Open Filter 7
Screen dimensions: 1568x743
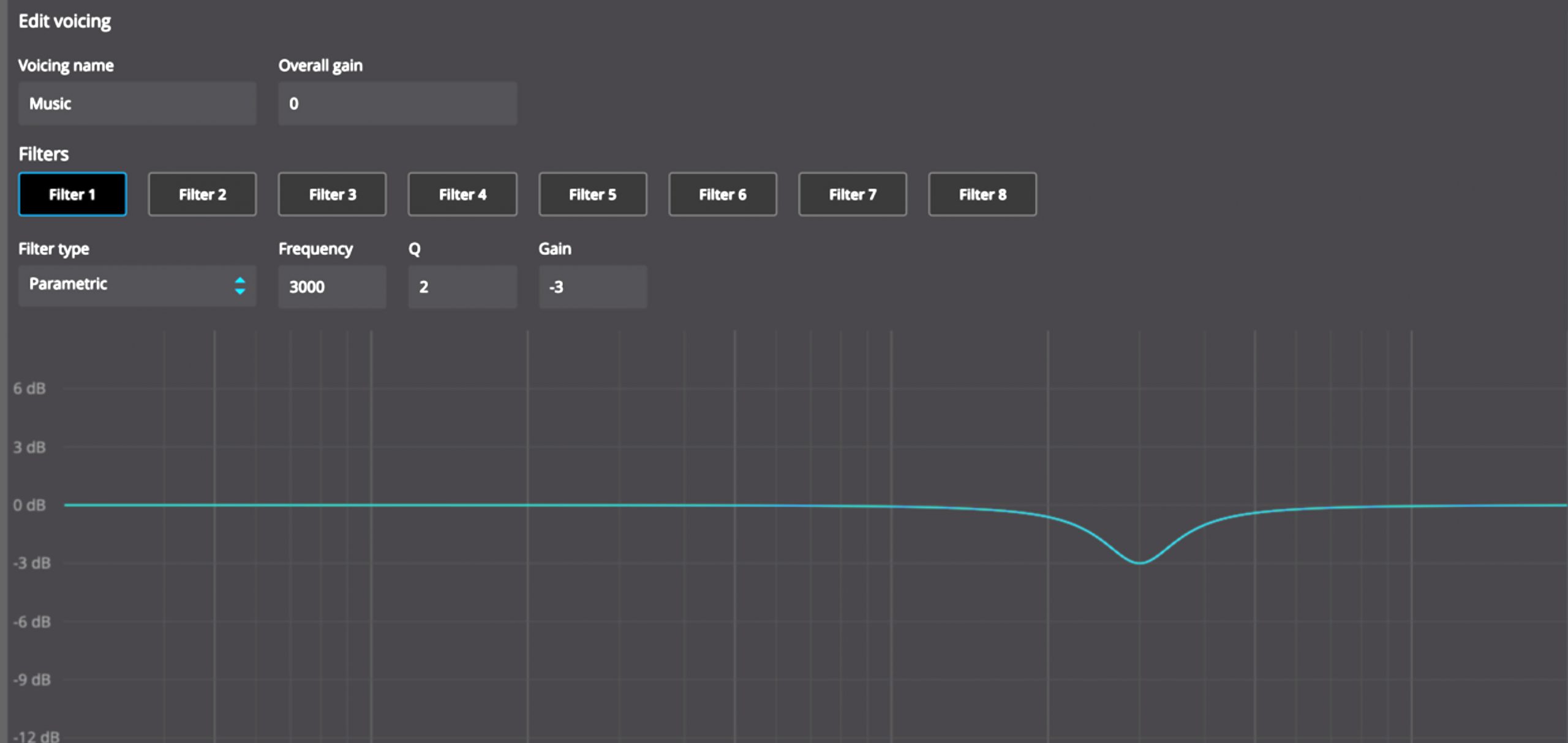coord(852,194)
